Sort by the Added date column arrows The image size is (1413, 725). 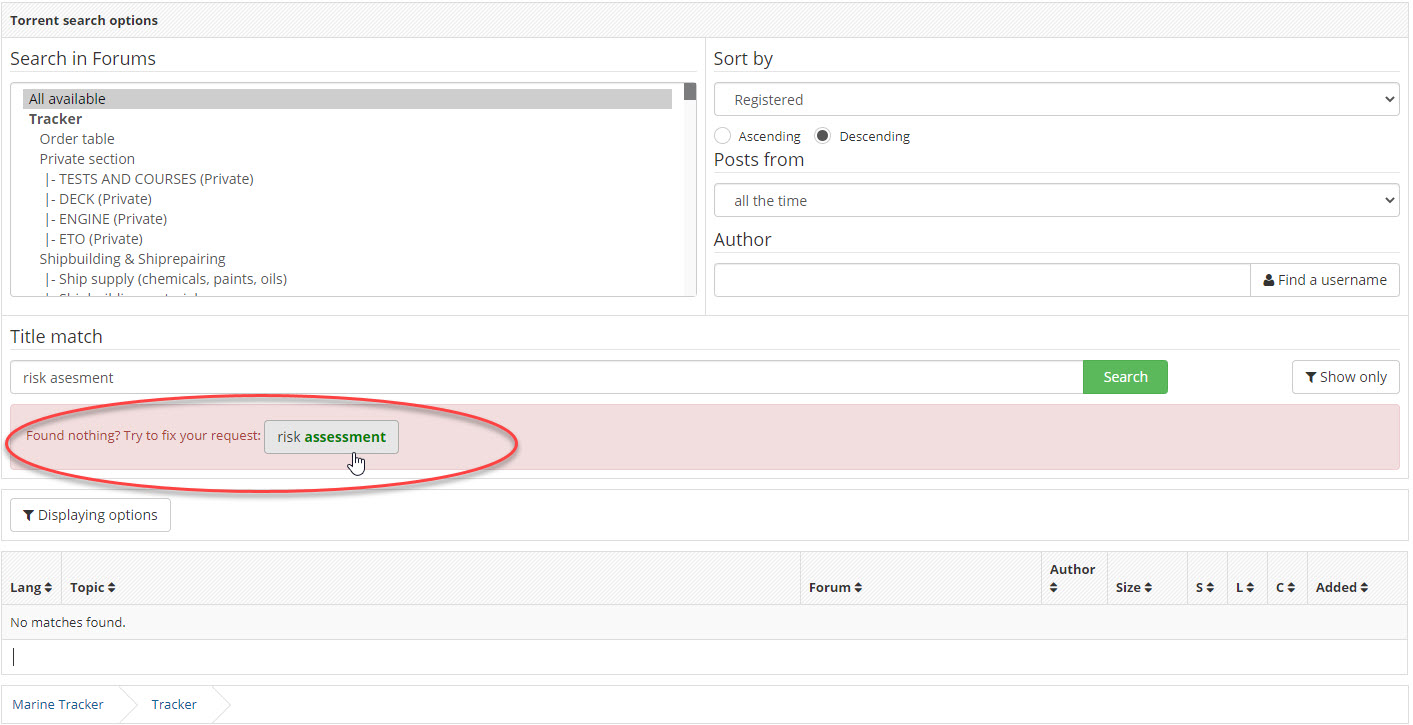pyautogui.click(x=1364, y=588)
